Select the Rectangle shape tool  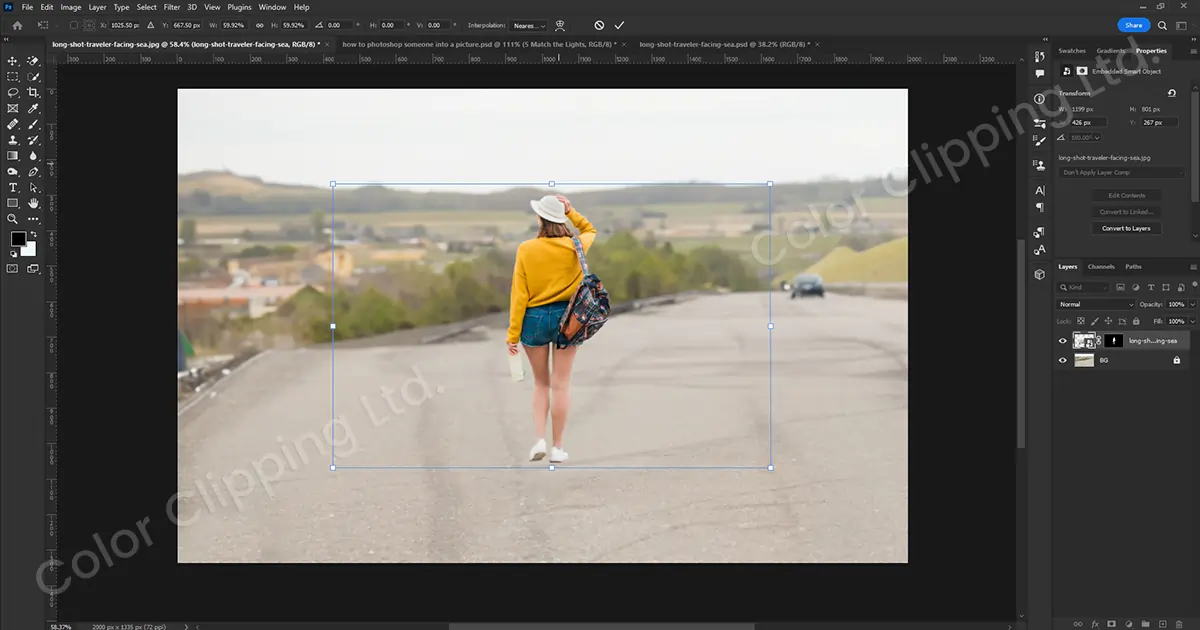point(13,203)
